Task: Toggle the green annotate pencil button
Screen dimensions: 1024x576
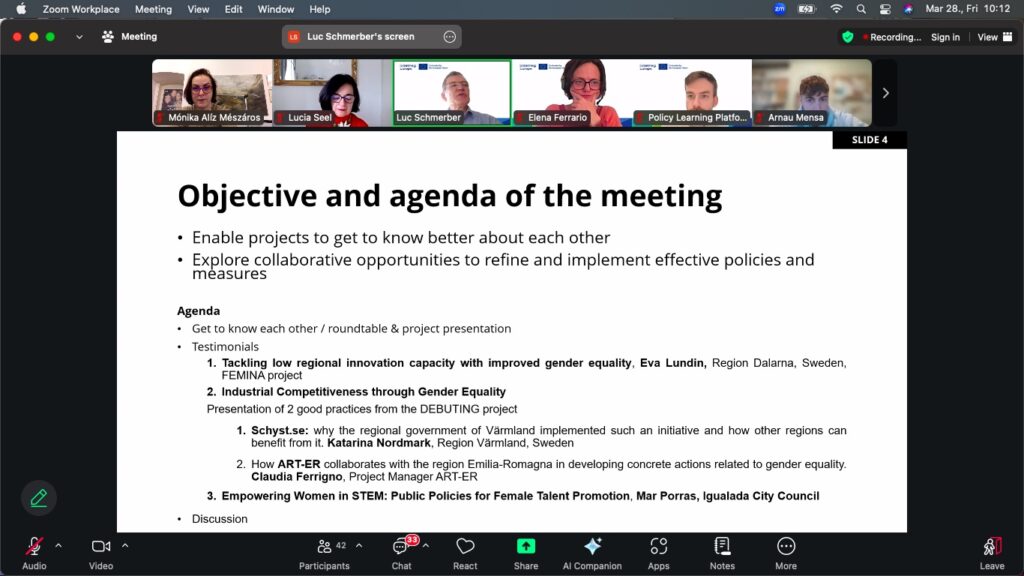Action: tap(39, 497)
